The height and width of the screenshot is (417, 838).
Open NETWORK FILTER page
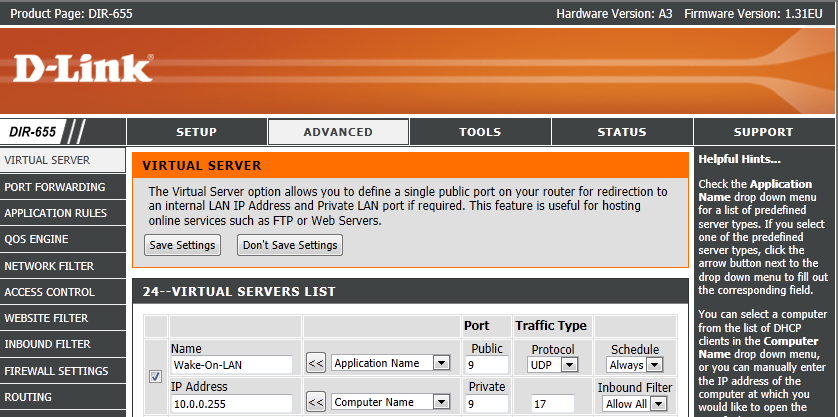[63, 266]
